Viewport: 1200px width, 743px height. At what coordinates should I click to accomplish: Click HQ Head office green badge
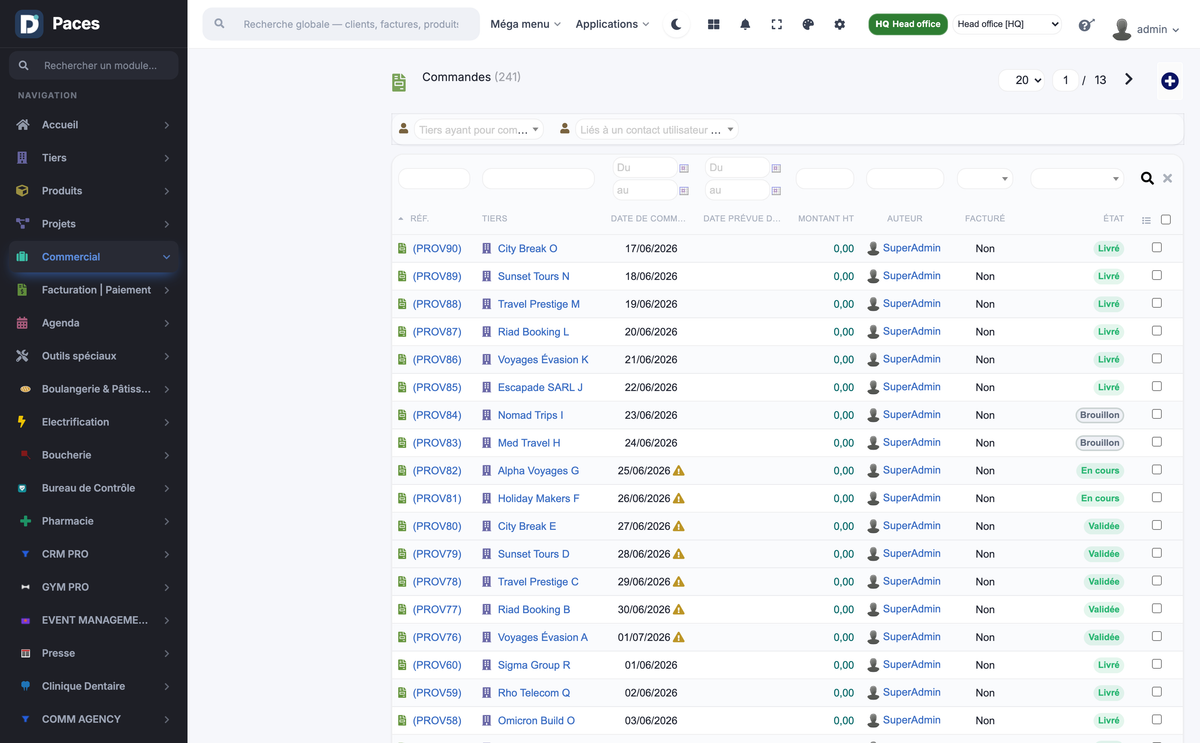click(908, 24)
